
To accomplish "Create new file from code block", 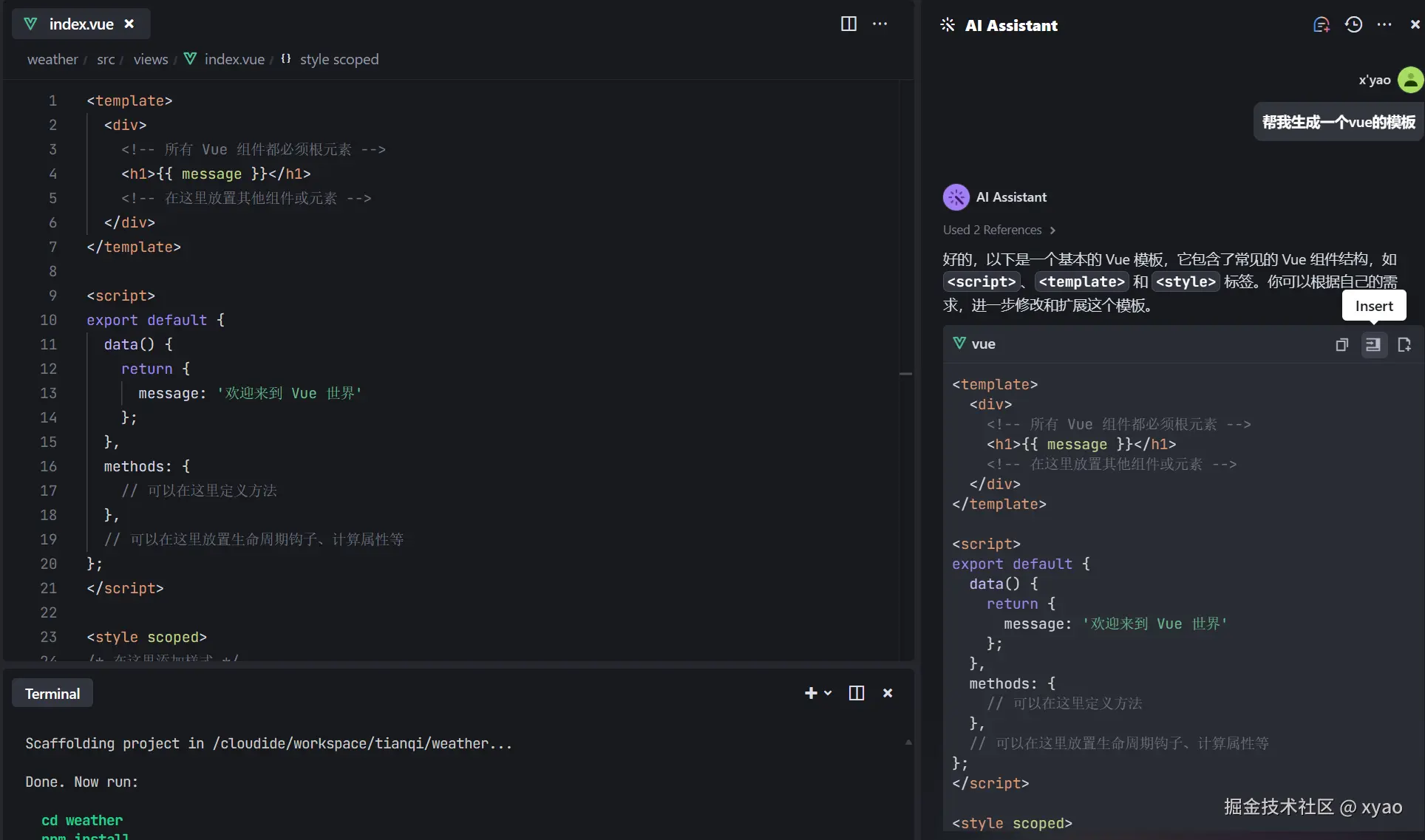I will (x=1404, y=344).
